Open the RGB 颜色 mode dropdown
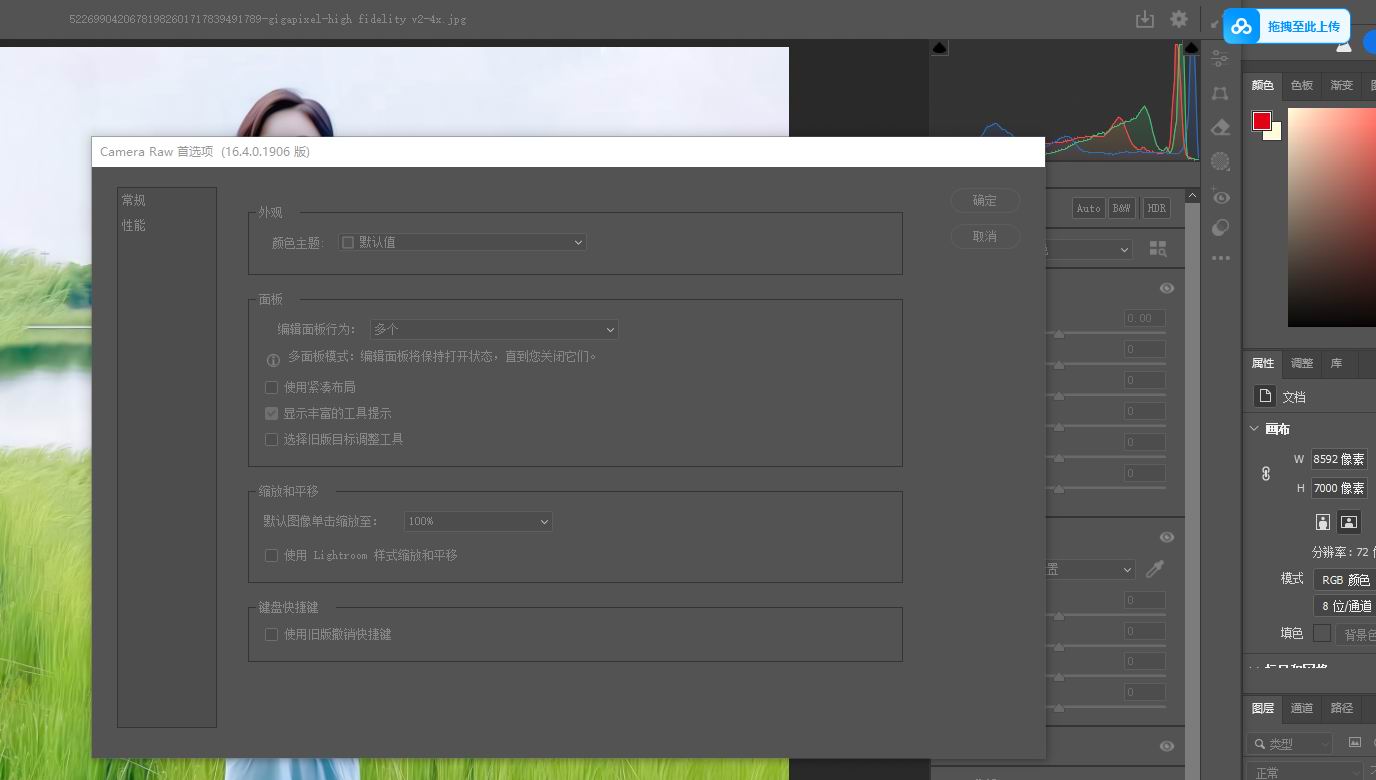 tap(1345, 580)
